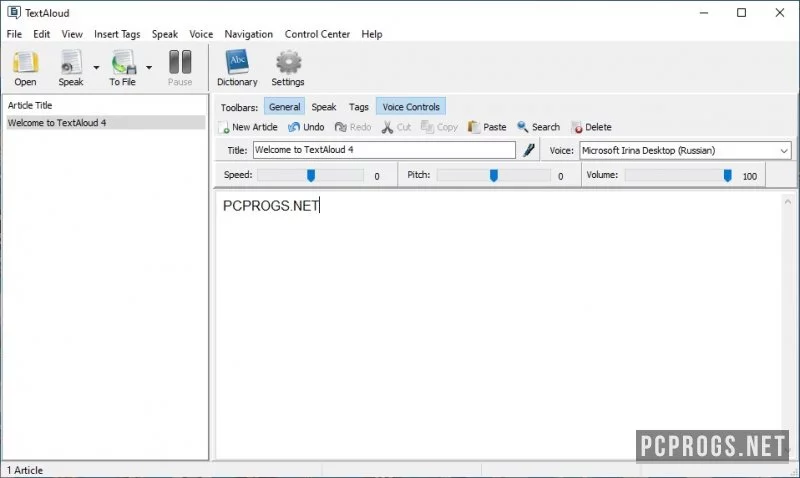Click the Speak toolbar icon
The image size is (800, 478).
(71, 68)
